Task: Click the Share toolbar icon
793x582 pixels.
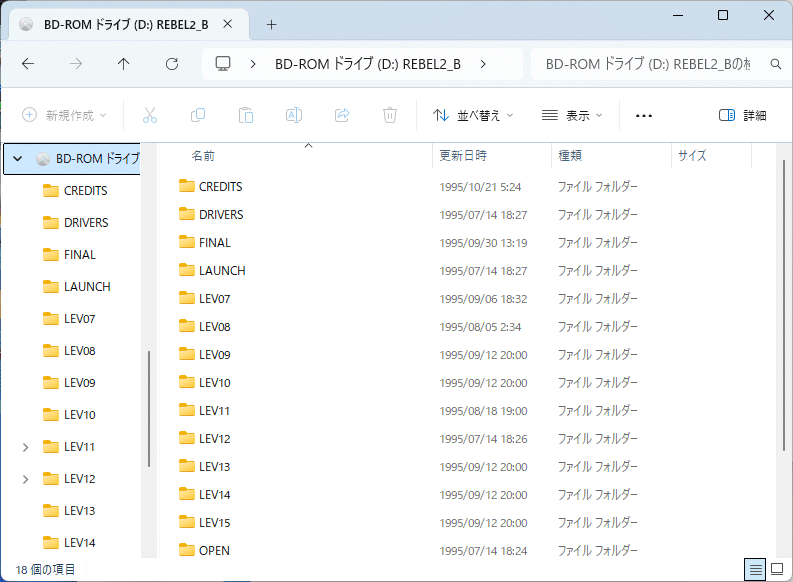Action: point(342,115)
